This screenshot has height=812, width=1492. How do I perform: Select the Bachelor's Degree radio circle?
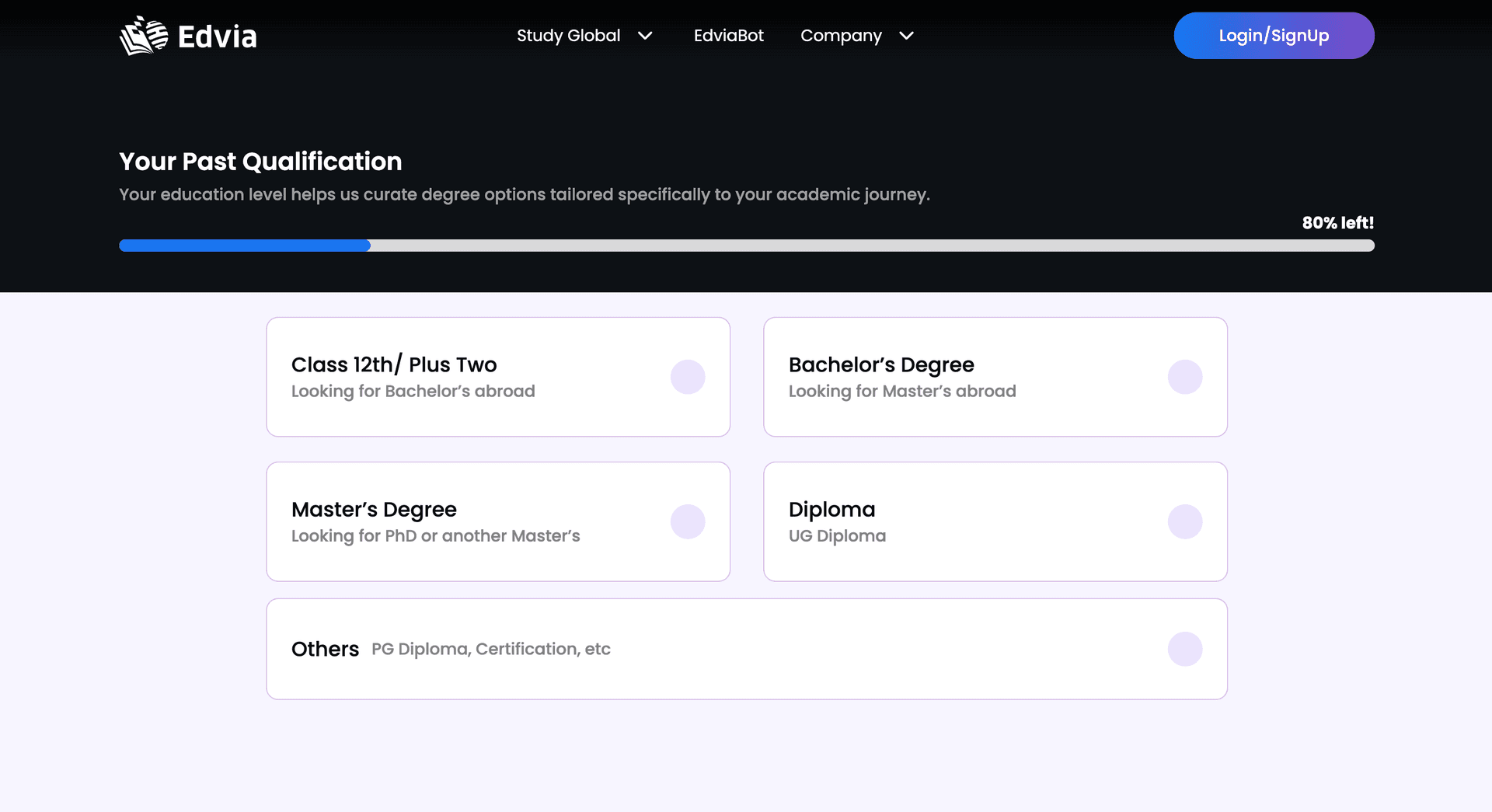pyautogui.click(x=1185, y=377)
